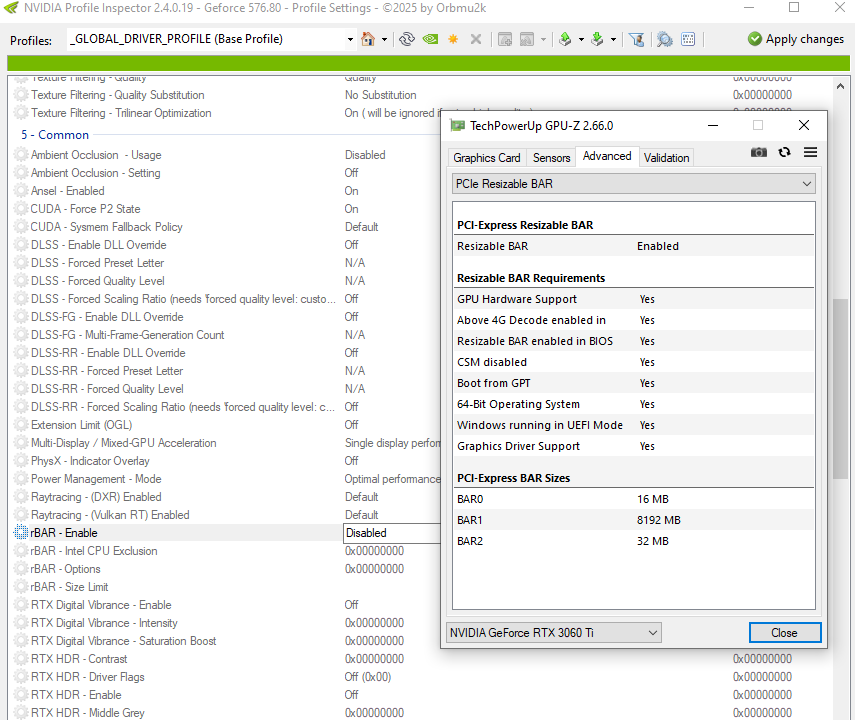Click the CSM disabled requirement row

634,362
